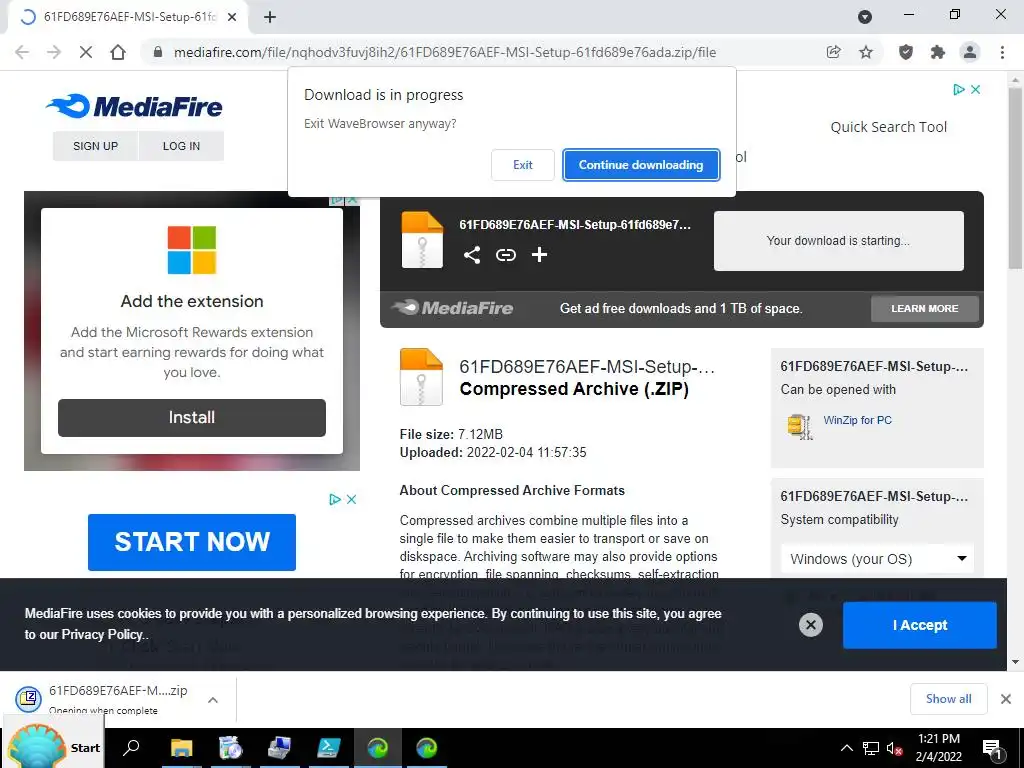This screenshot has height=768, width=1024.
Task: Open browser three-dot menu
Action: point(1002,52)
